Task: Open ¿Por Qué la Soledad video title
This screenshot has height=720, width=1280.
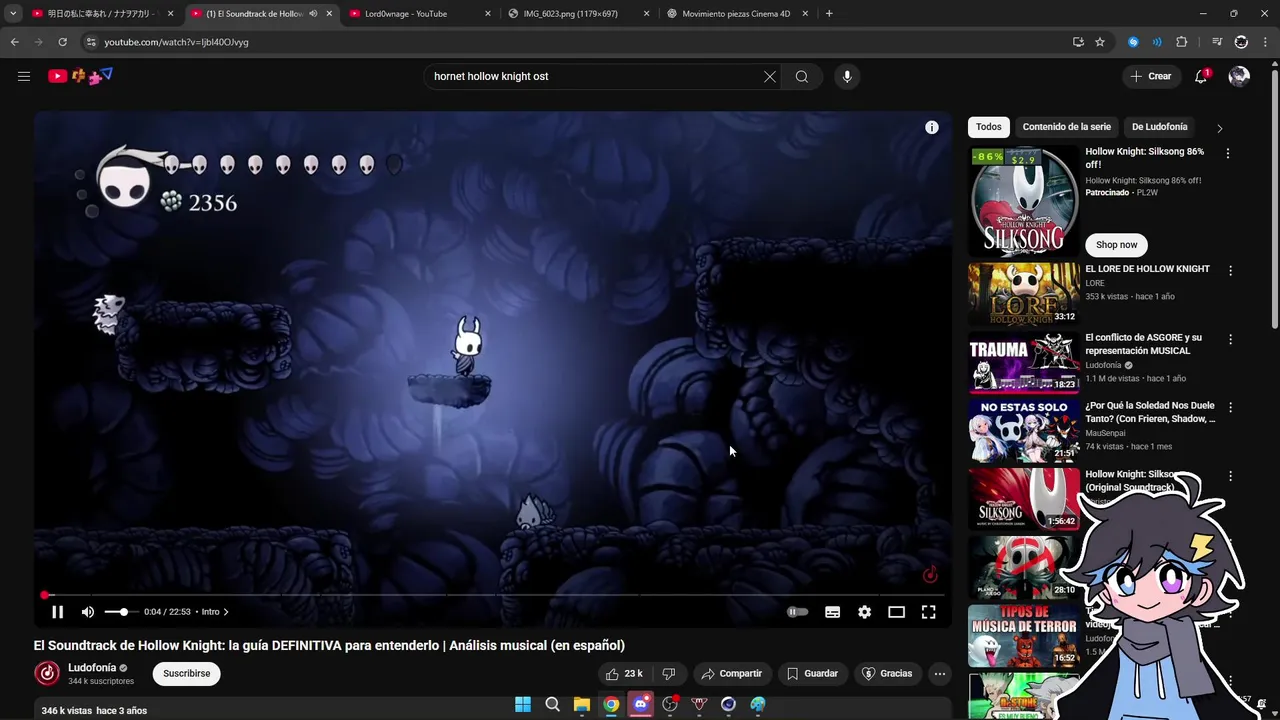Action: coord(1150,412)
